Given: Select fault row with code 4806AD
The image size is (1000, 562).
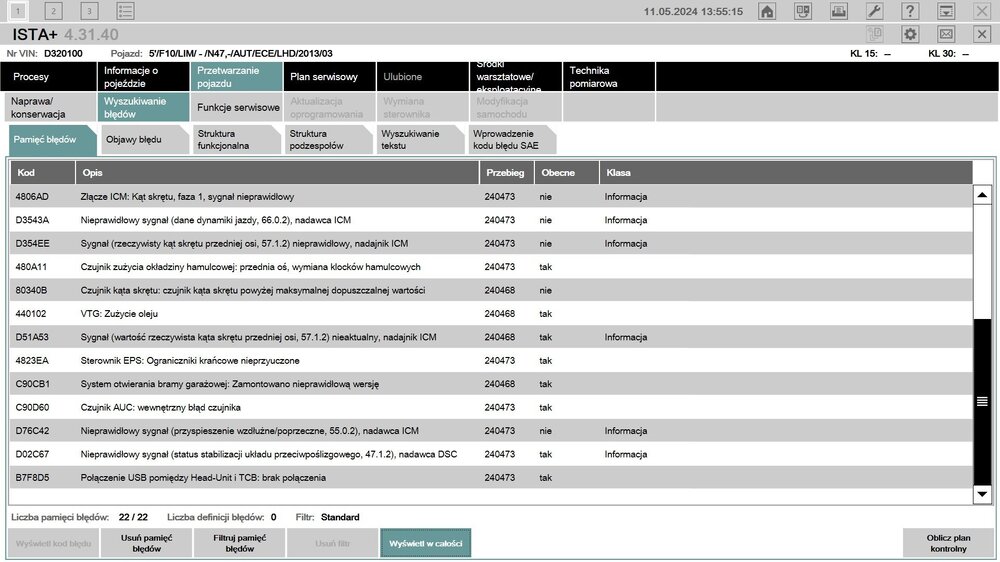Looking at the screenshot, I should click(491, 196).
